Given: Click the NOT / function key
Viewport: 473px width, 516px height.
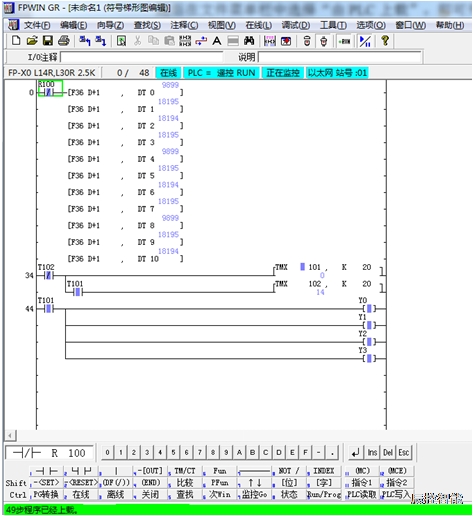Looking at the screenshot, I should (289, 471).
